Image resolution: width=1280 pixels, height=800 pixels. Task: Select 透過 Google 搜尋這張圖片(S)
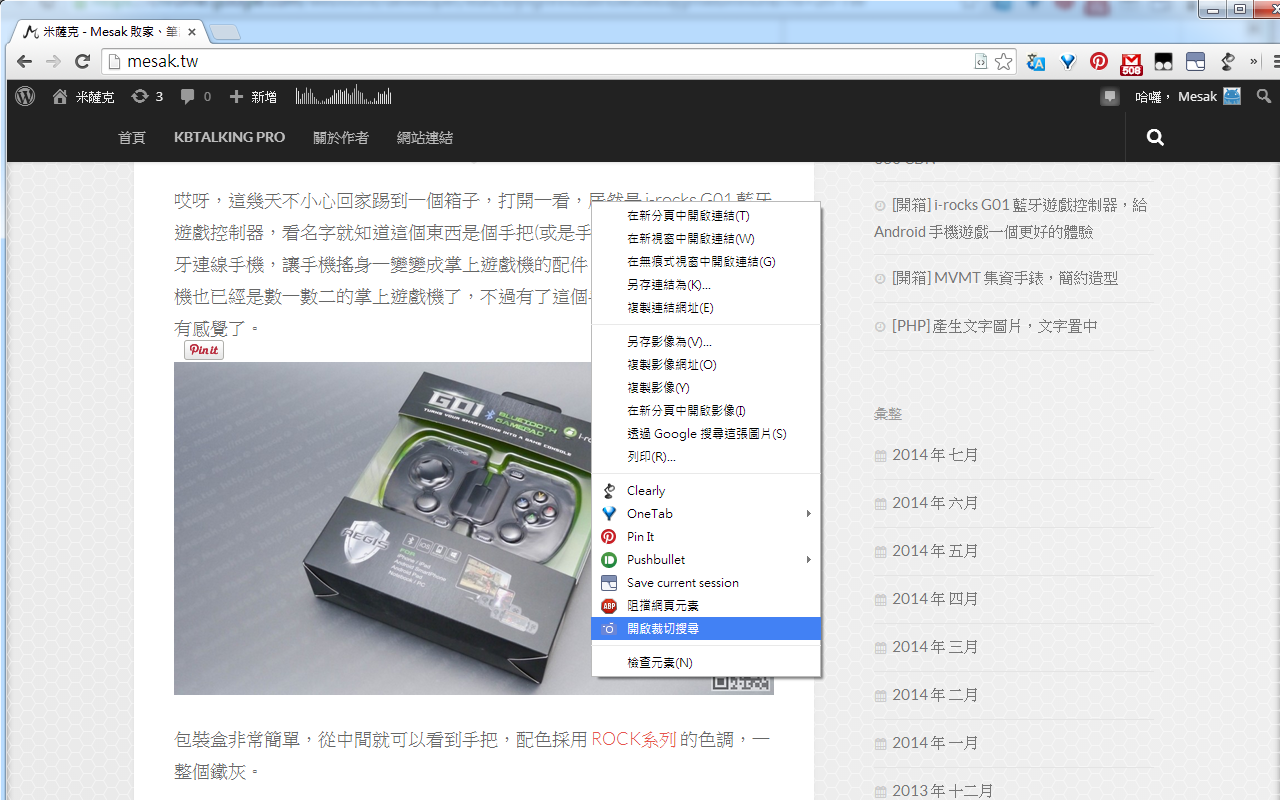[706, 434]
